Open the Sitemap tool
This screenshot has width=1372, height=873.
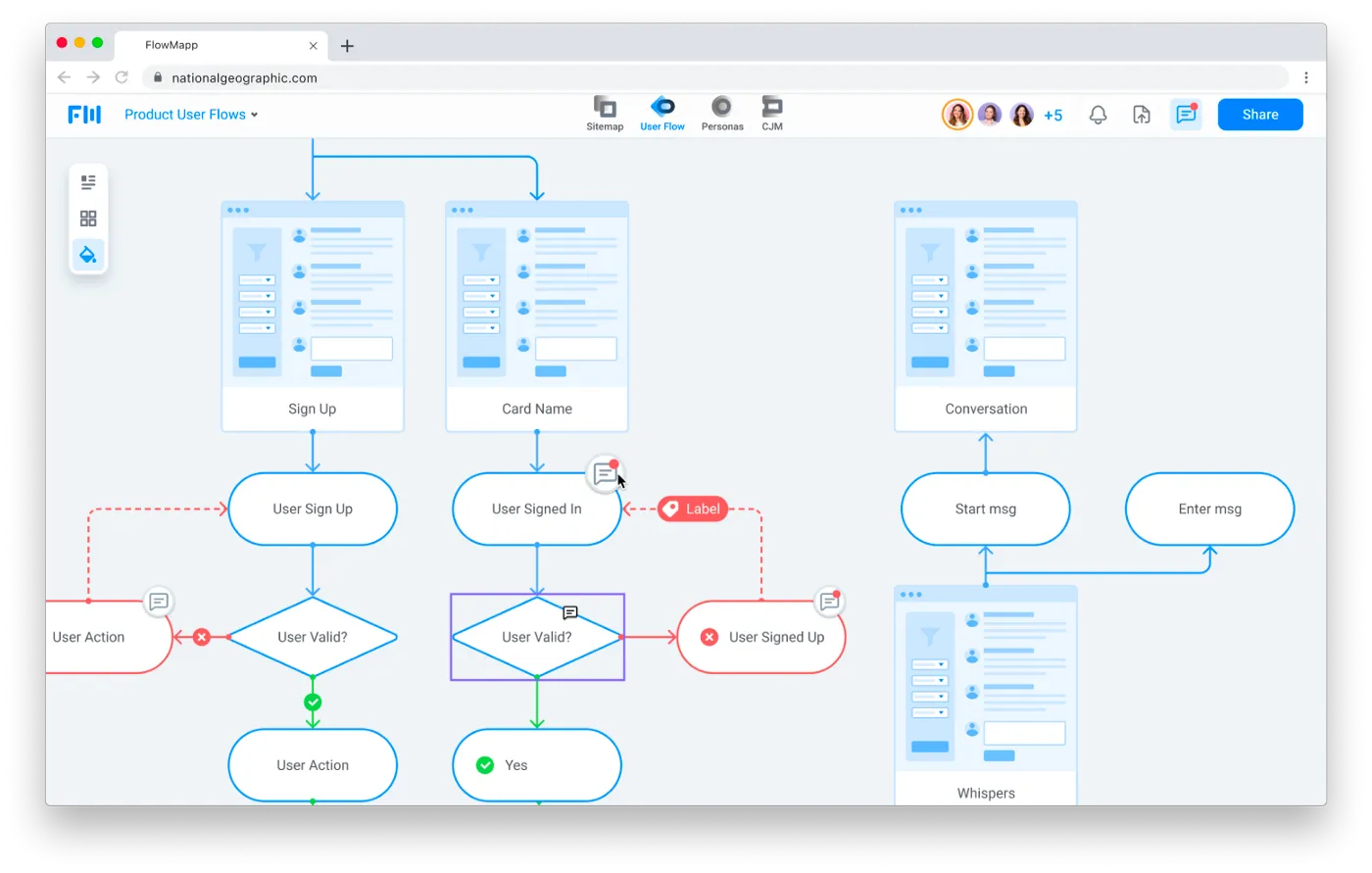tap(605, 114)
